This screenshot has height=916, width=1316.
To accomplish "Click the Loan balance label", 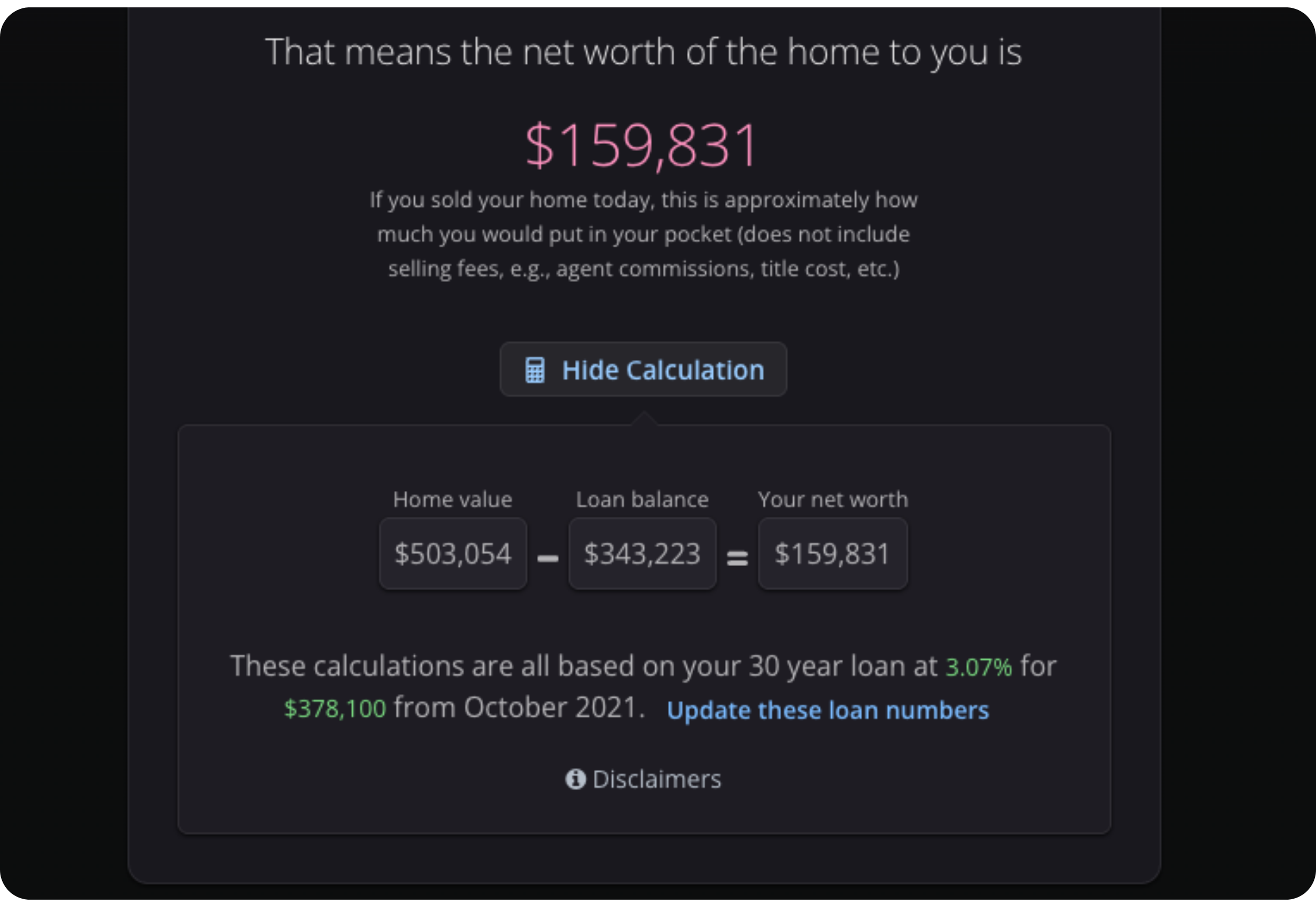I will pyautogui.click(x=642, y=499).
